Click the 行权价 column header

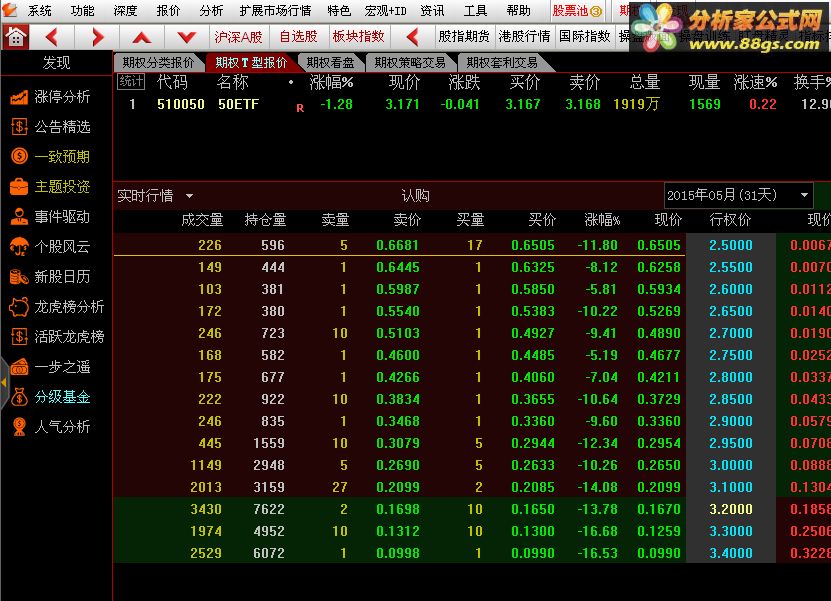[730, 220]
